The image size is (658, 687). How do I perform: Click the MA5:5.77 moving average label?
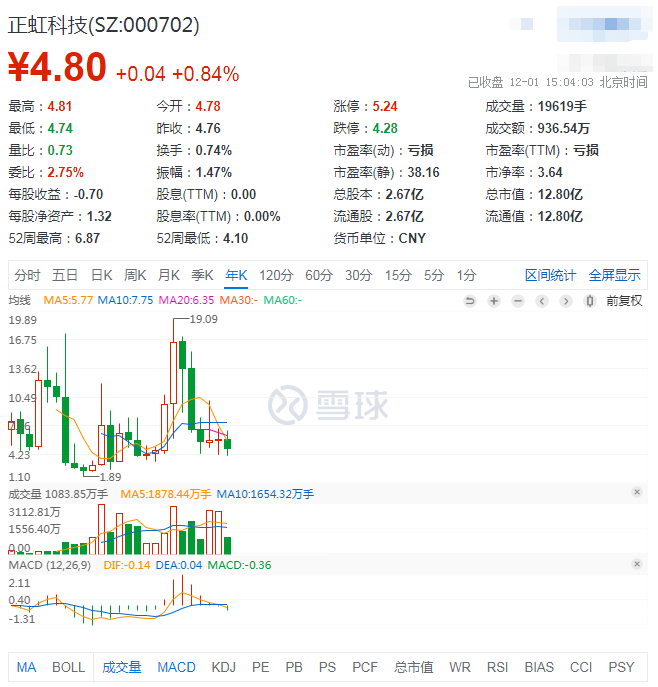click(68, 301)
